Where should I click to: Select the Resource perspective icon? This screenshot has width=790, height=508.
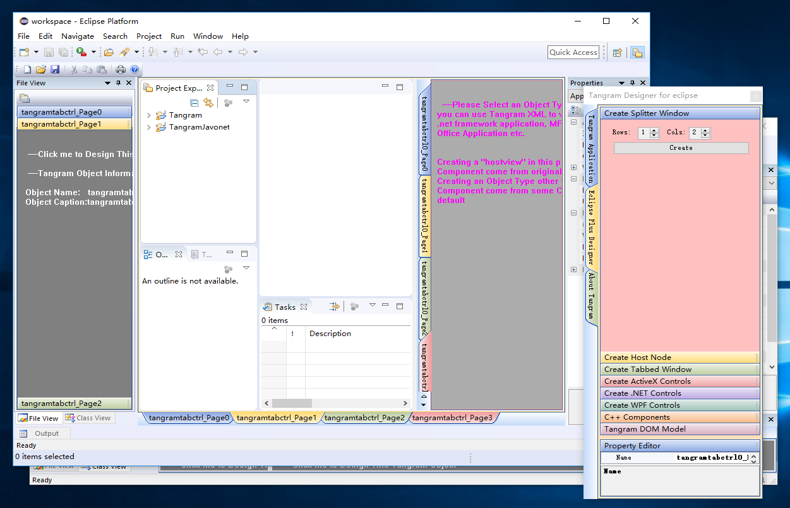coord(637,52)
